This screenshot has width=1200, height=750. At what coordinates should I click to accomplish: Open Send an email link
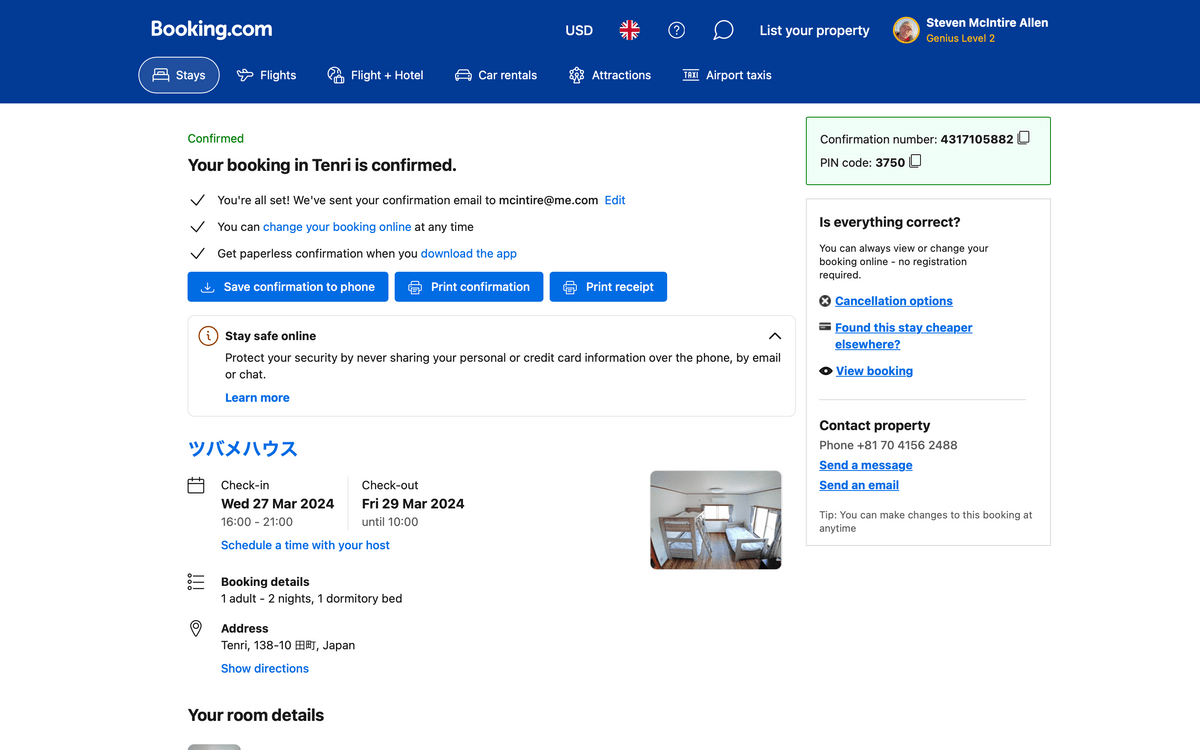point(859,485)
